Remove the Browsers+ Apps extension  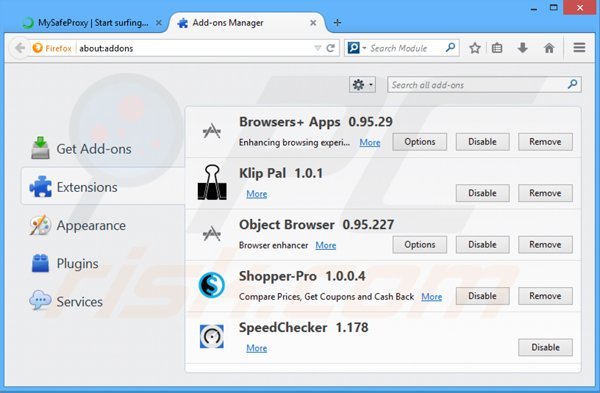pyautogui.click(x=545, y=142)
